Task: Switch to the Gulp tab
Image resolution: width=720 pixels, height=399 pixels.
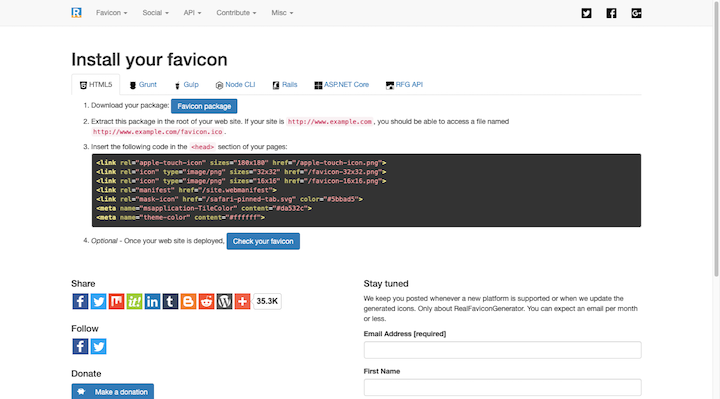Action: (186, 85)
